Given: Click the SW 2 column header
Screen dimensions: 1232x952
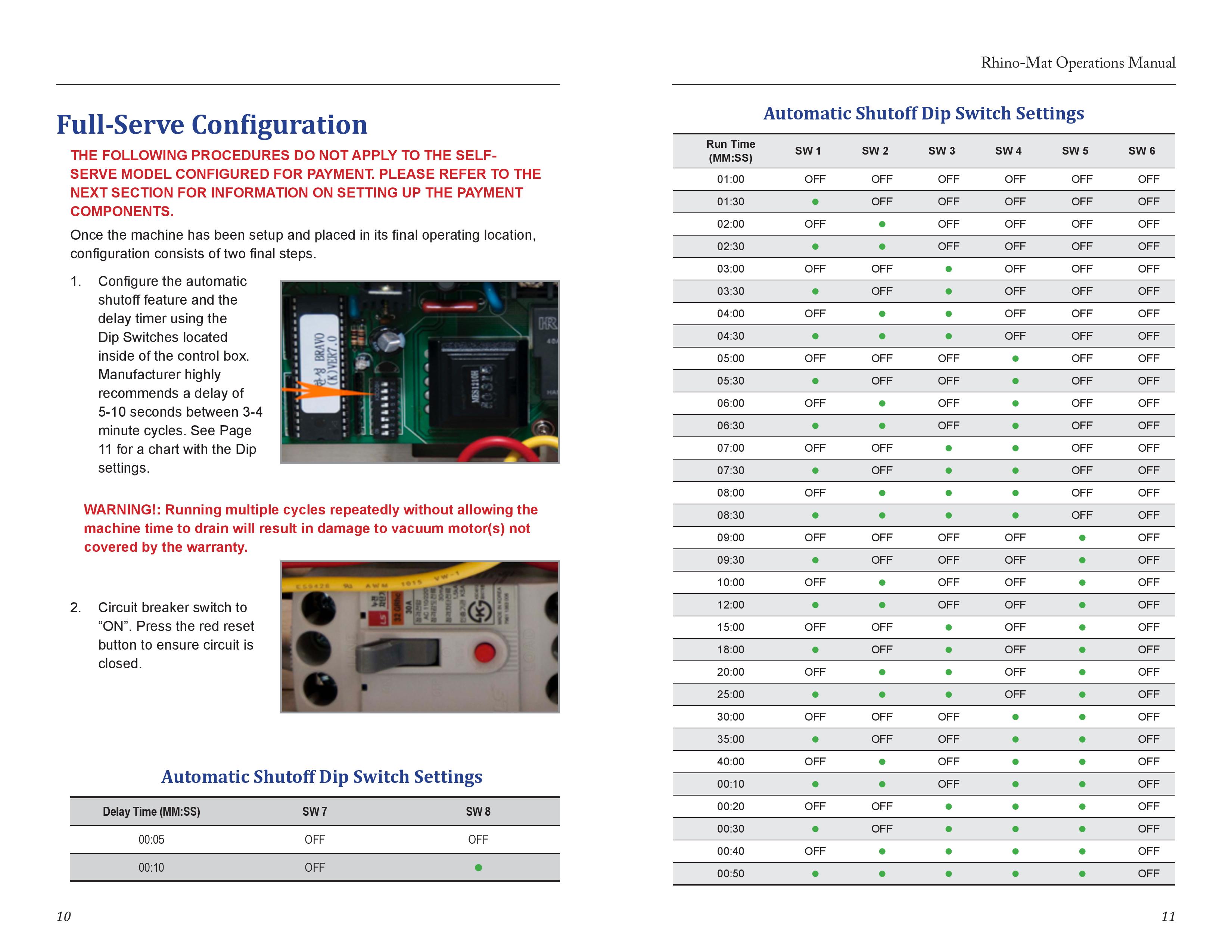Looking at the screenshot, I should 875,151.
